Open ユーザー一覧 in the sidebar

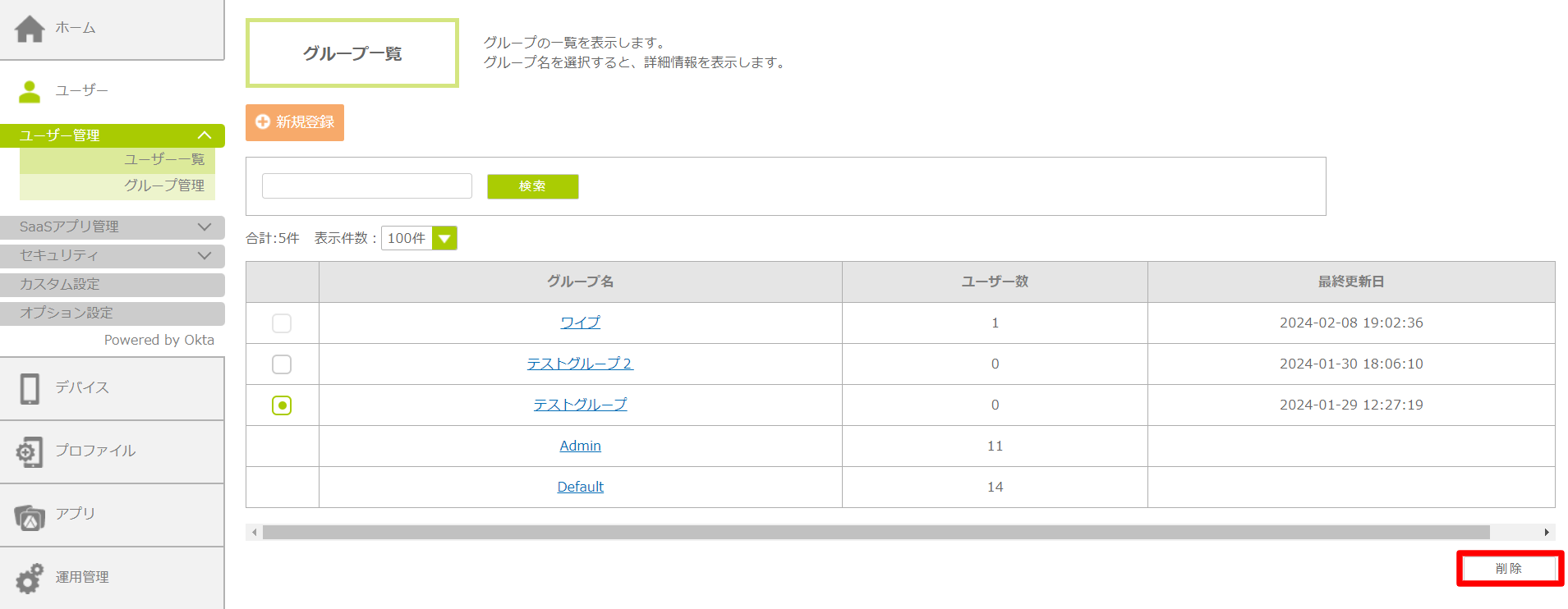(164, 159)
